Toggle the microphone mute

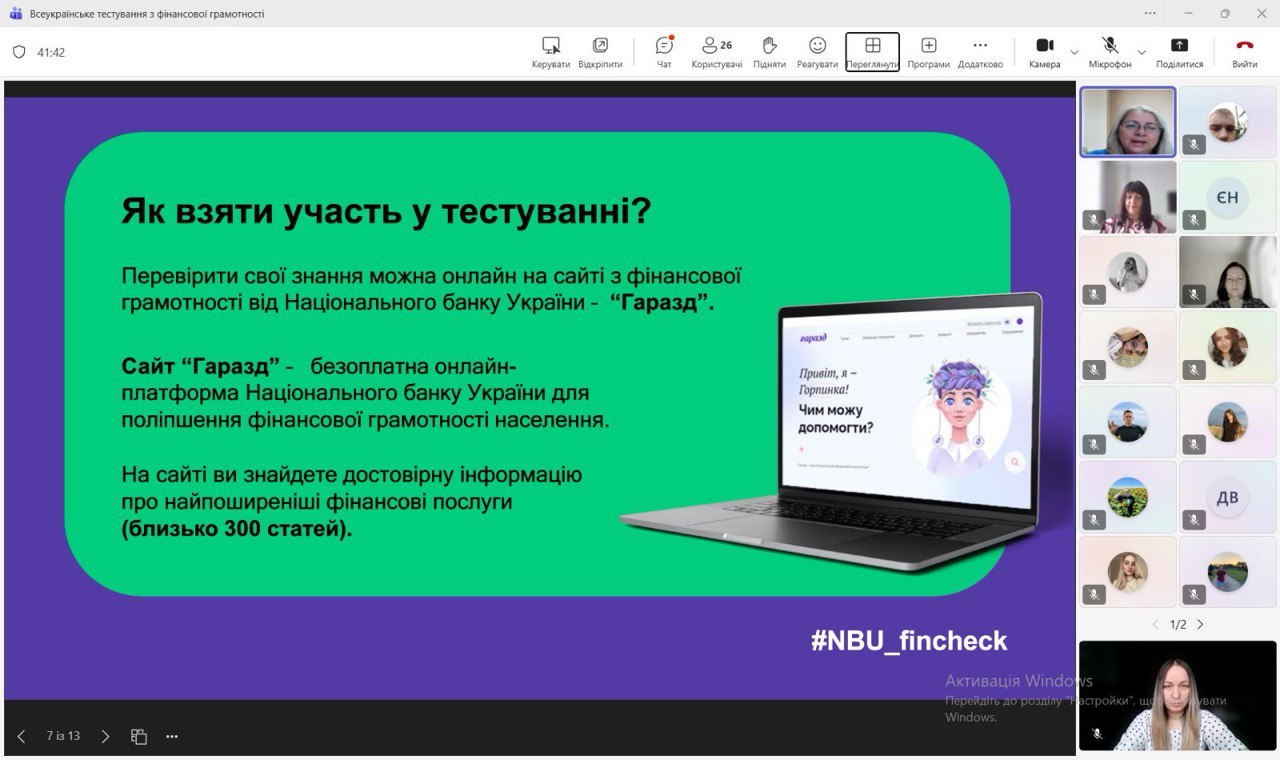[1109, 51]
